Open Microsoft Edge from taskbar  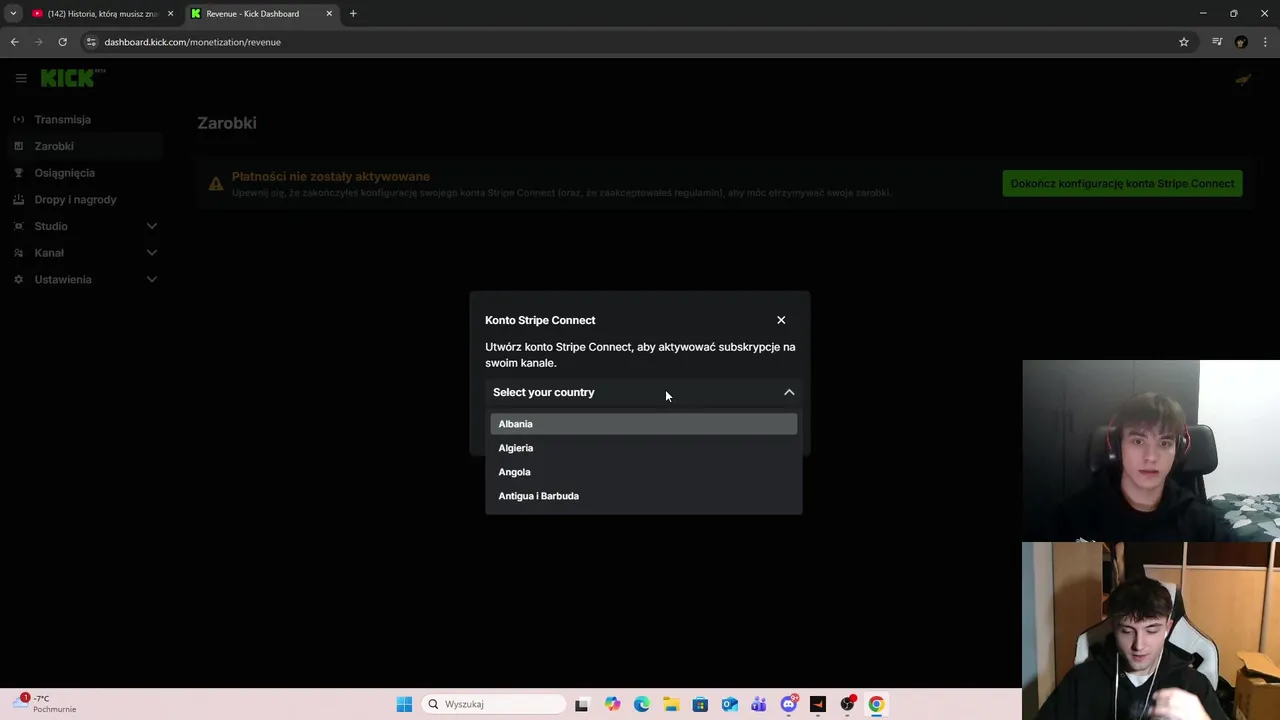[641, 704]
